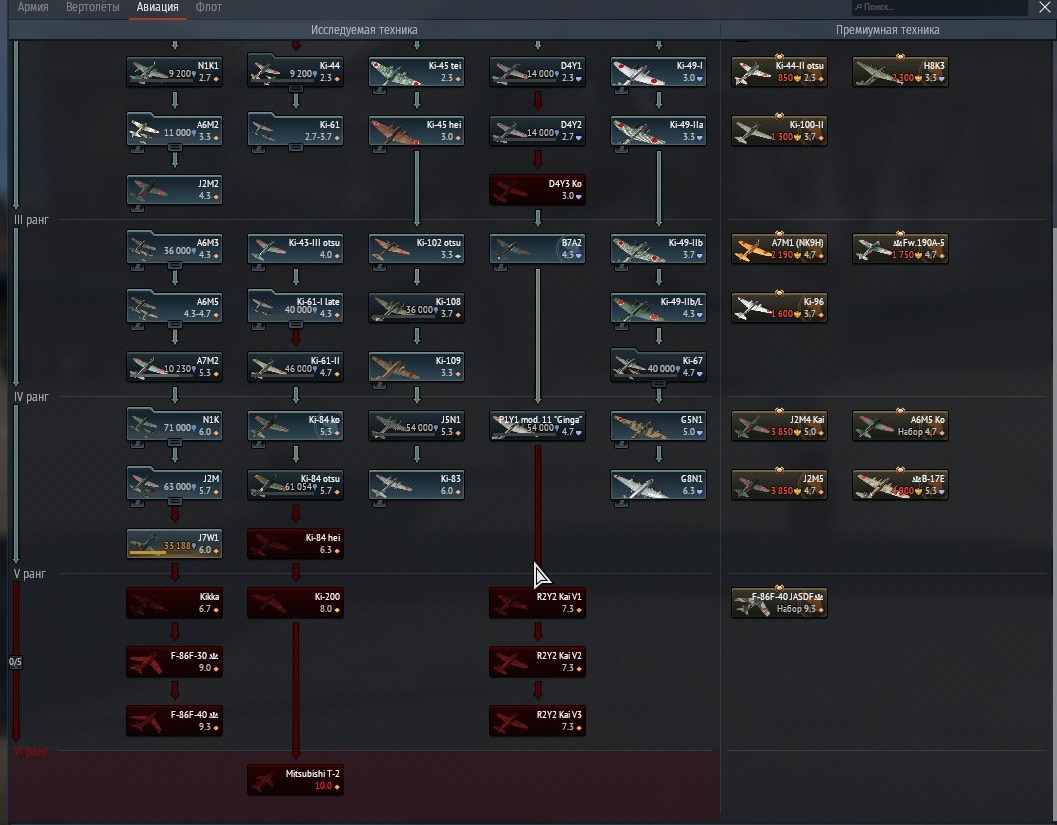The width and height of the screenshot is (1057, 825).
Task: Pick the Ki-45 tei aircraft
Action: [417, 71]
